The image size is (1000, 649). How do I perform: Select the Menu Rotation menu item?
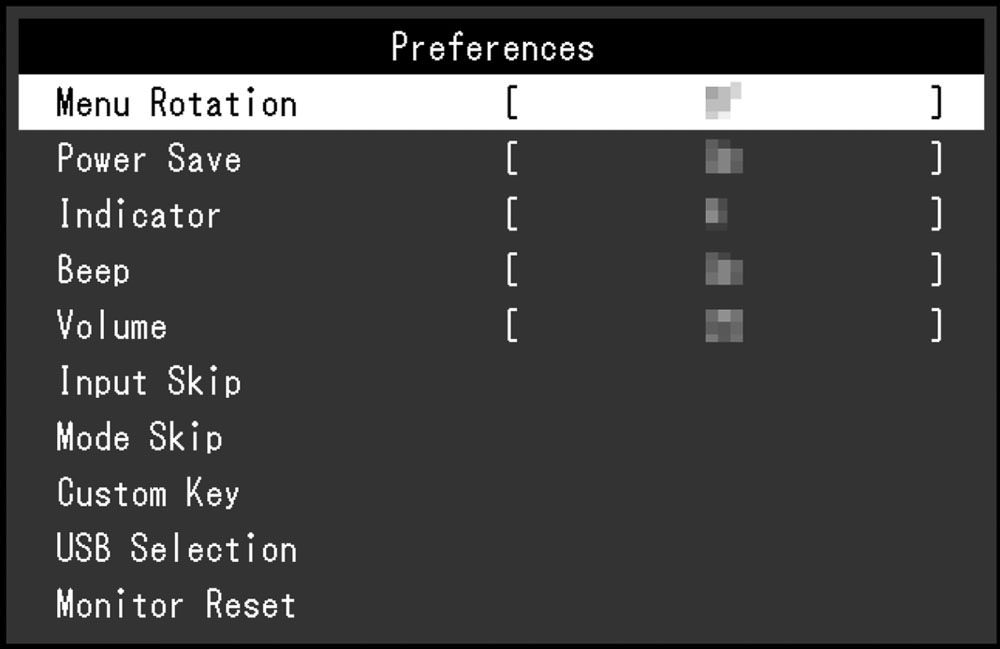(x=176, y=103)
